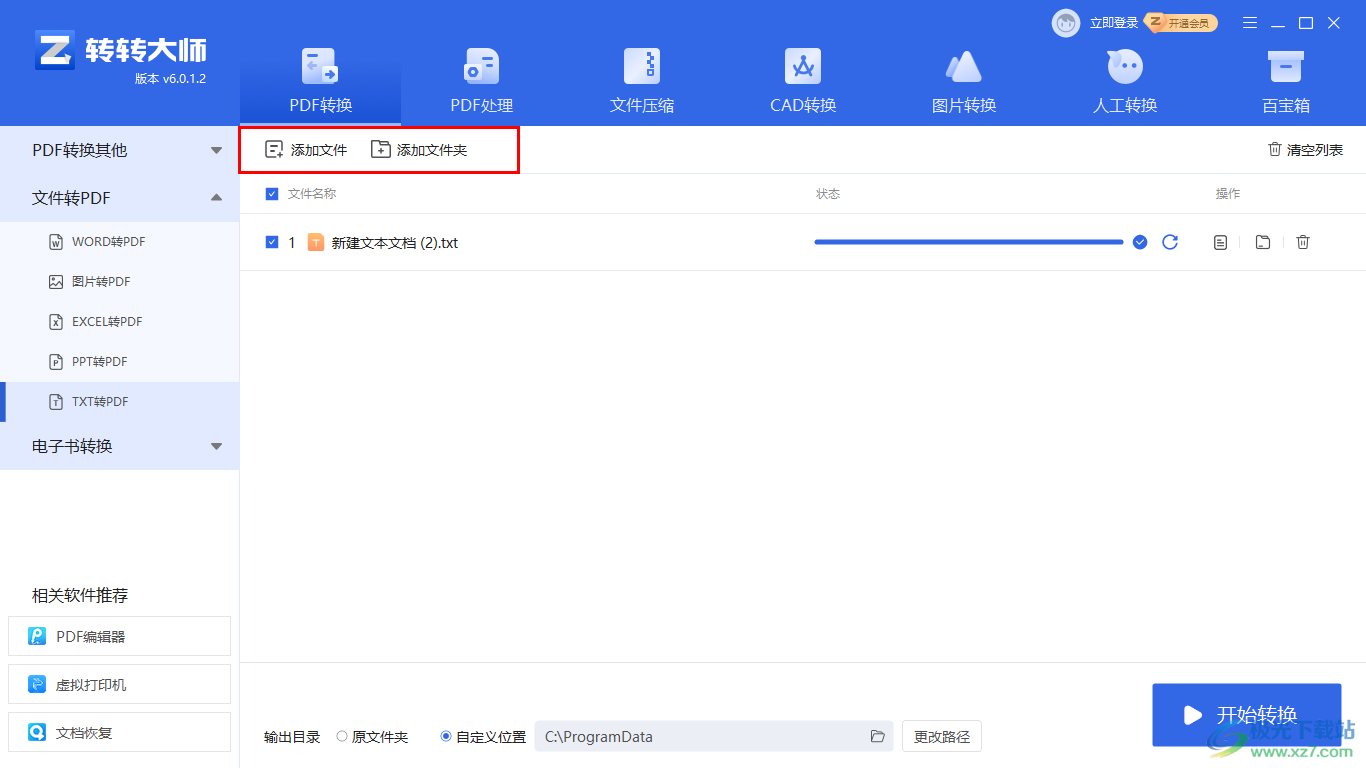Select the 原文件夹 radio option

[x=372, y=737]
